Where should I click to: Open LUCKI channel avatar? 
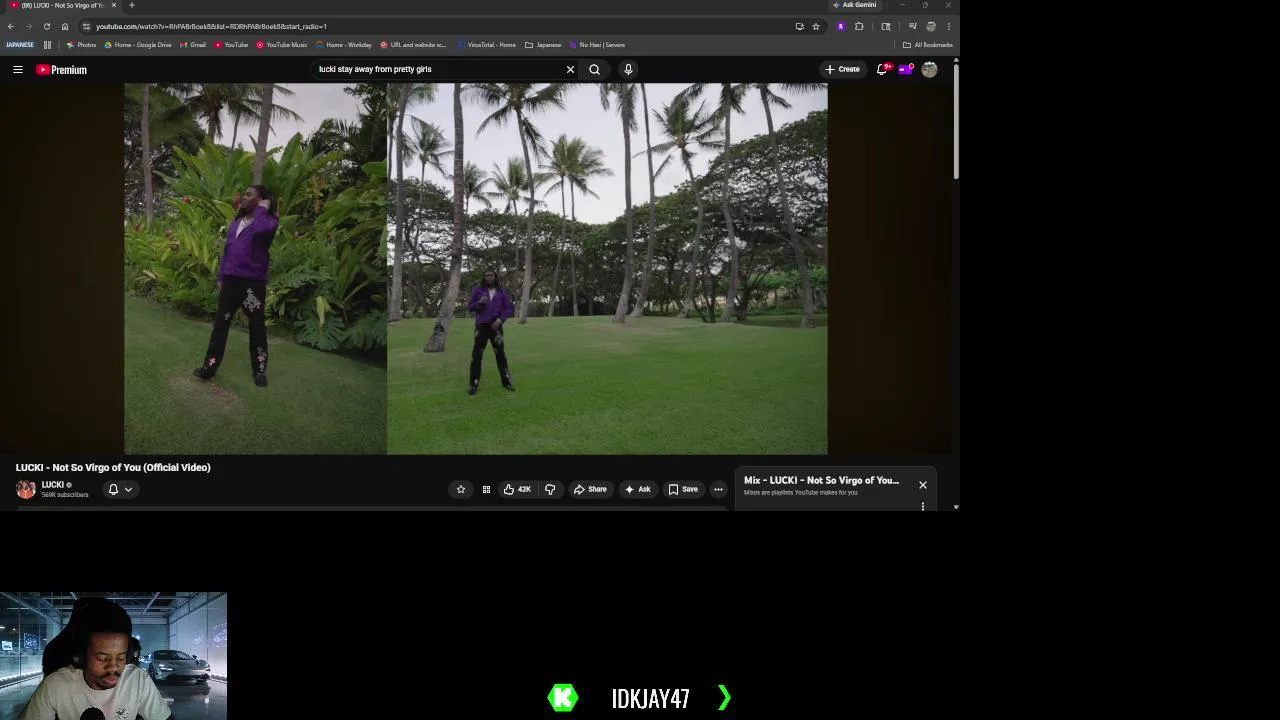coord(26,489)
